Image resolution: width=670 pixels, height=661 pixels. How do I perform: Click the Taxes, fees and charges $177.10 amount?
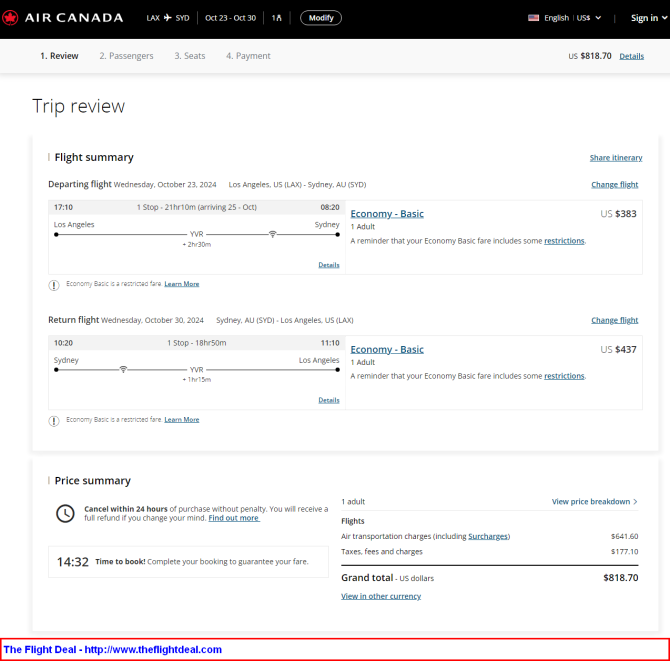click(624, 552)
